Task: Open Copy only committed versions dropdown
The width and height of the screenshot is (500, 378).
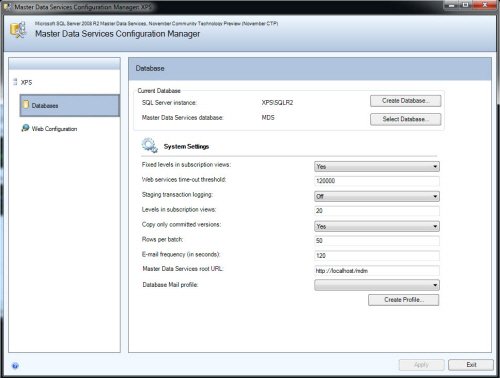Action: tap(377, 226)
